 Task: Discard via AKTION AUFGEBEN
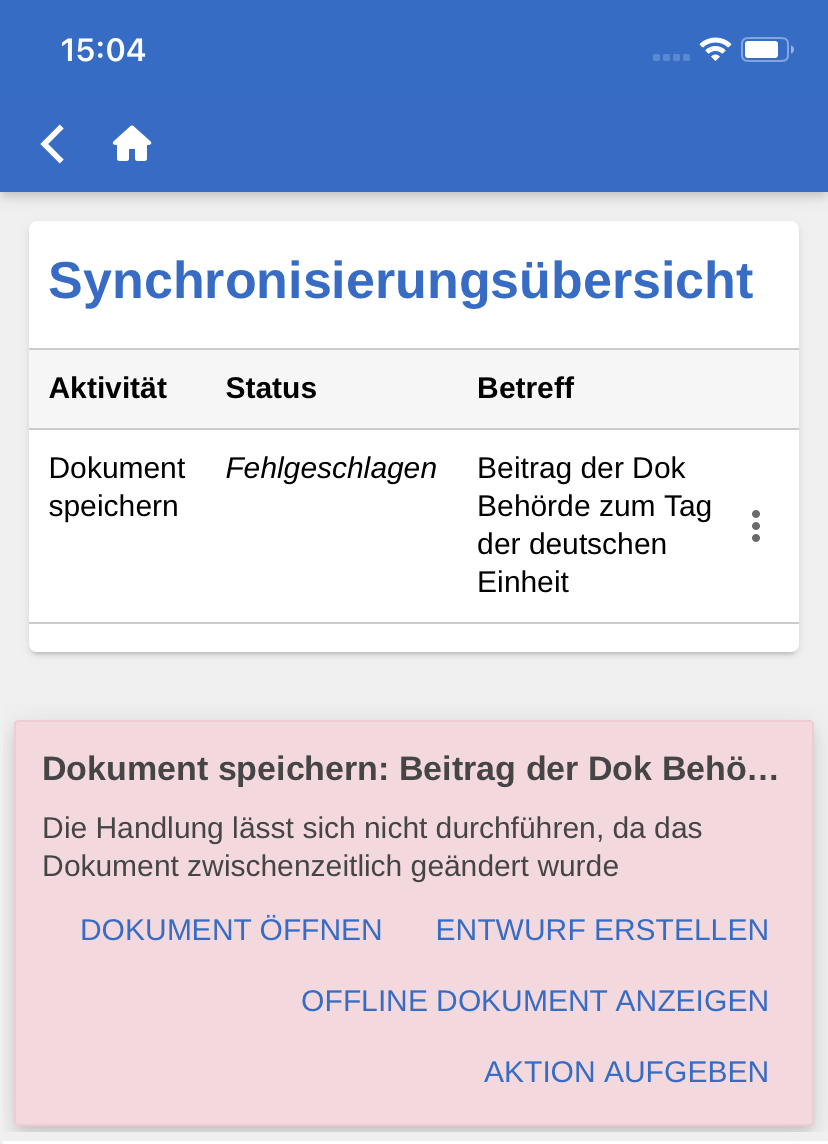pos(626,1072)
